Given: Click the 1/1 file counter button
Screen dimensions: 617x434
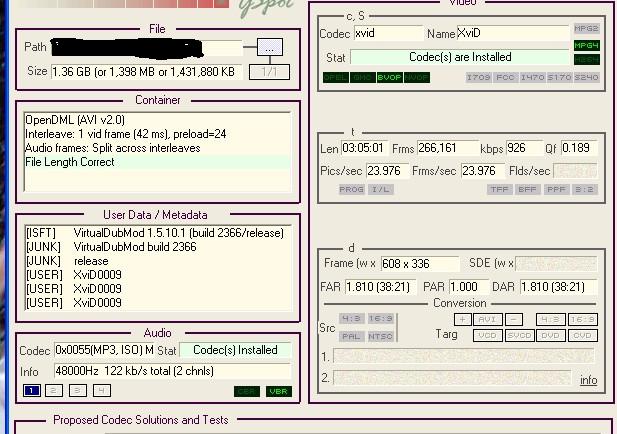Looking at the screenshot, I should (x=270, y=72).
